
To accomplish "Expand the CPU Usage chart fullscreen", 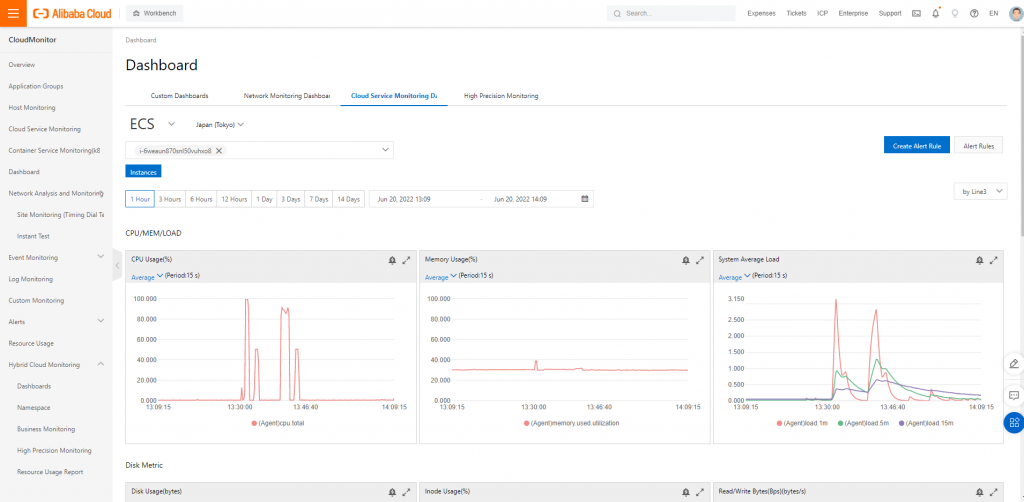I will tap(406, 260).
